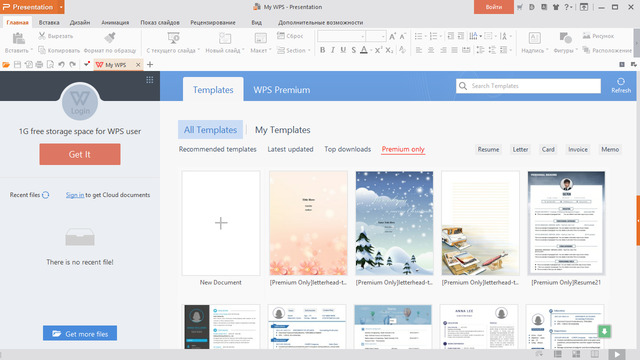Filter templates by Top downloads
640x360 pixels.
[348, 149]
